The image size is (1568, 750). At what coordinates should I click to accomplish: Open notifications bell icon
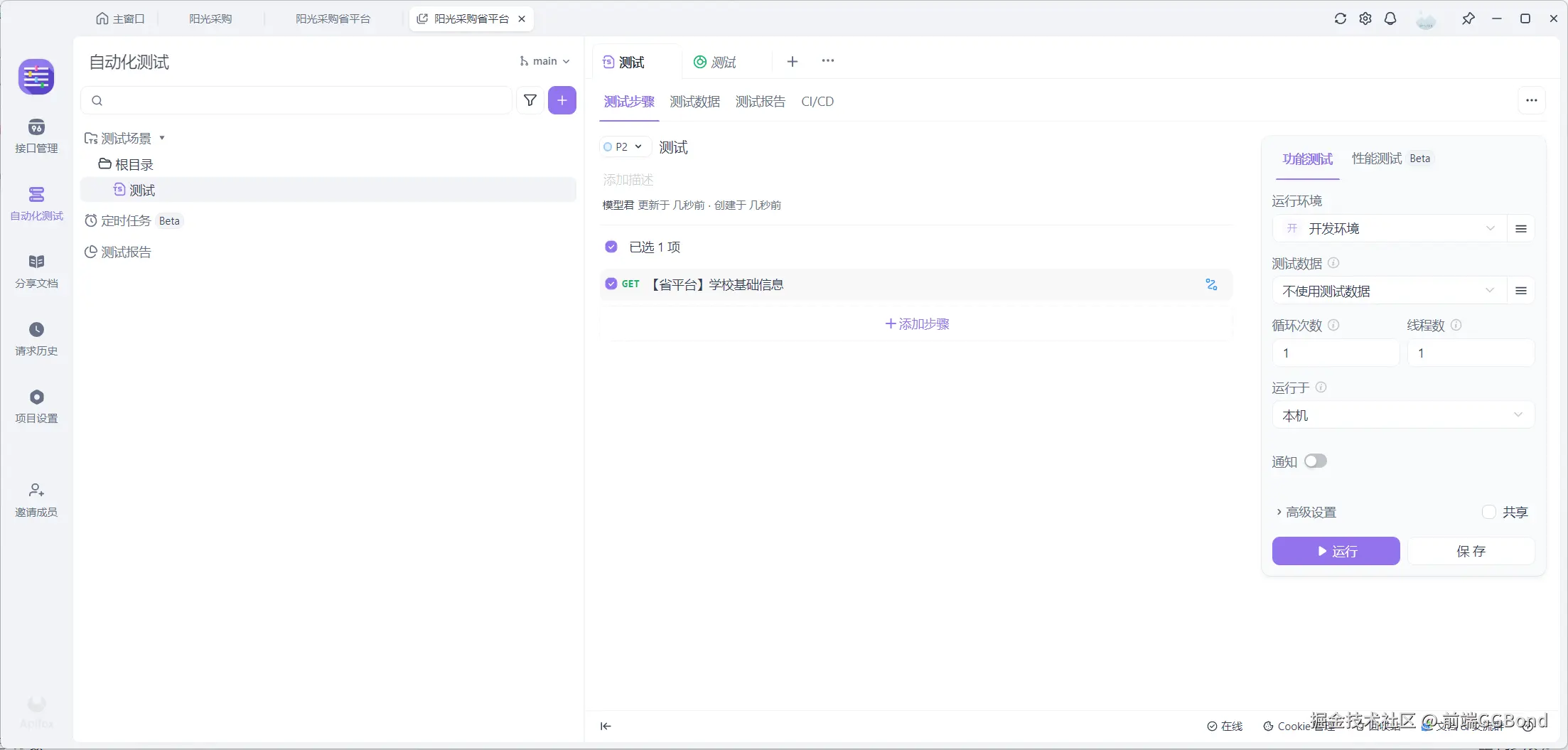click(1390, 18)
